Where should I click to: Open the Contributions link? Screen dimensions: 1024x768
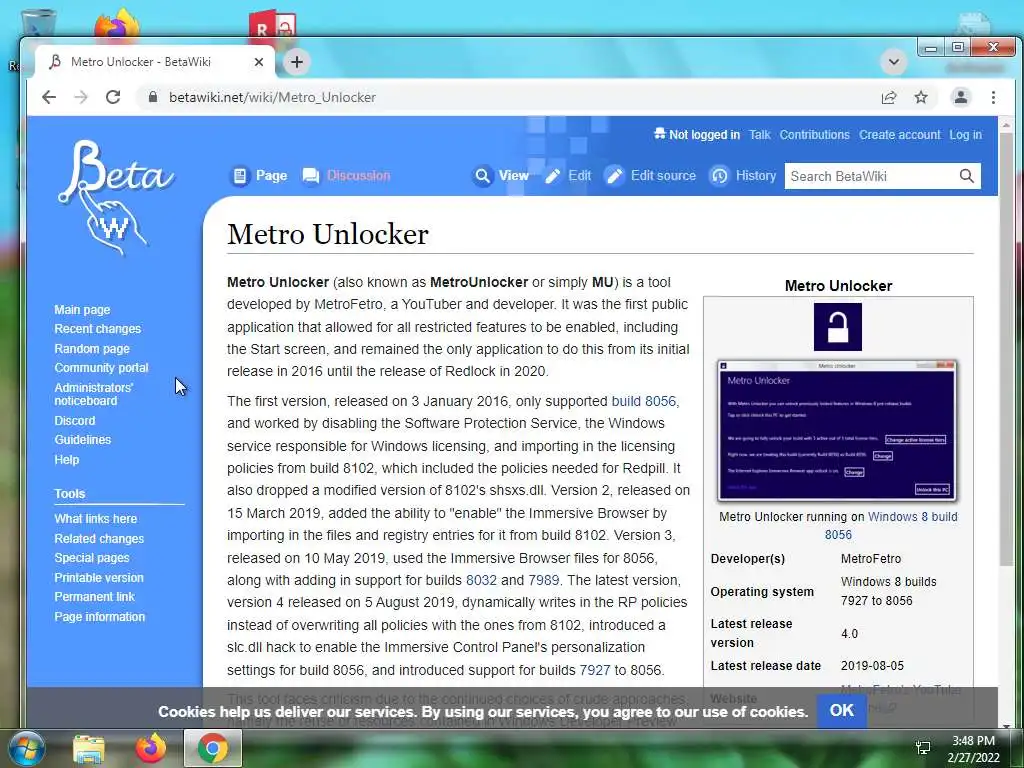(814, 135)
